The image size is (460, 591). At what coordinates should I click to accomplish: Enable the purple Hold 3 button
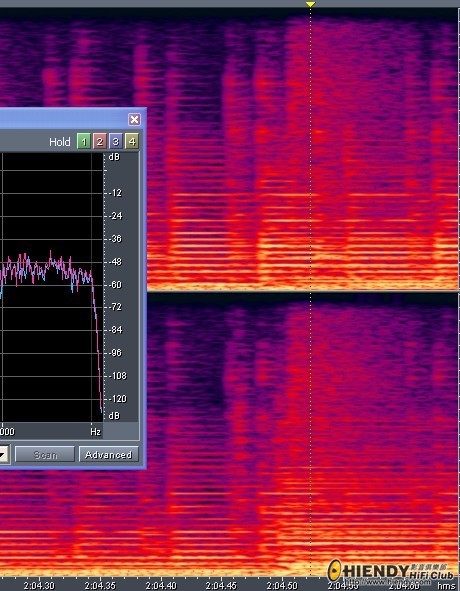[116, 142]
